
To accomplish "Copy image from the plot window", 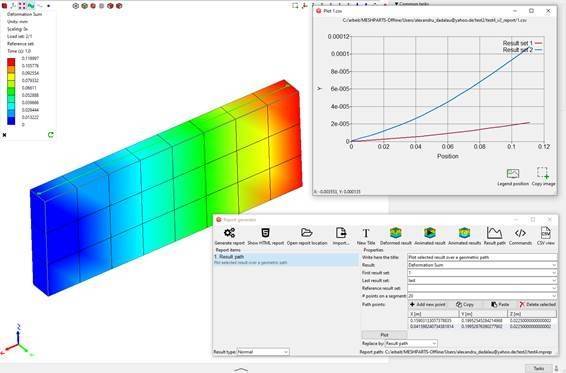I will point(543,173).
